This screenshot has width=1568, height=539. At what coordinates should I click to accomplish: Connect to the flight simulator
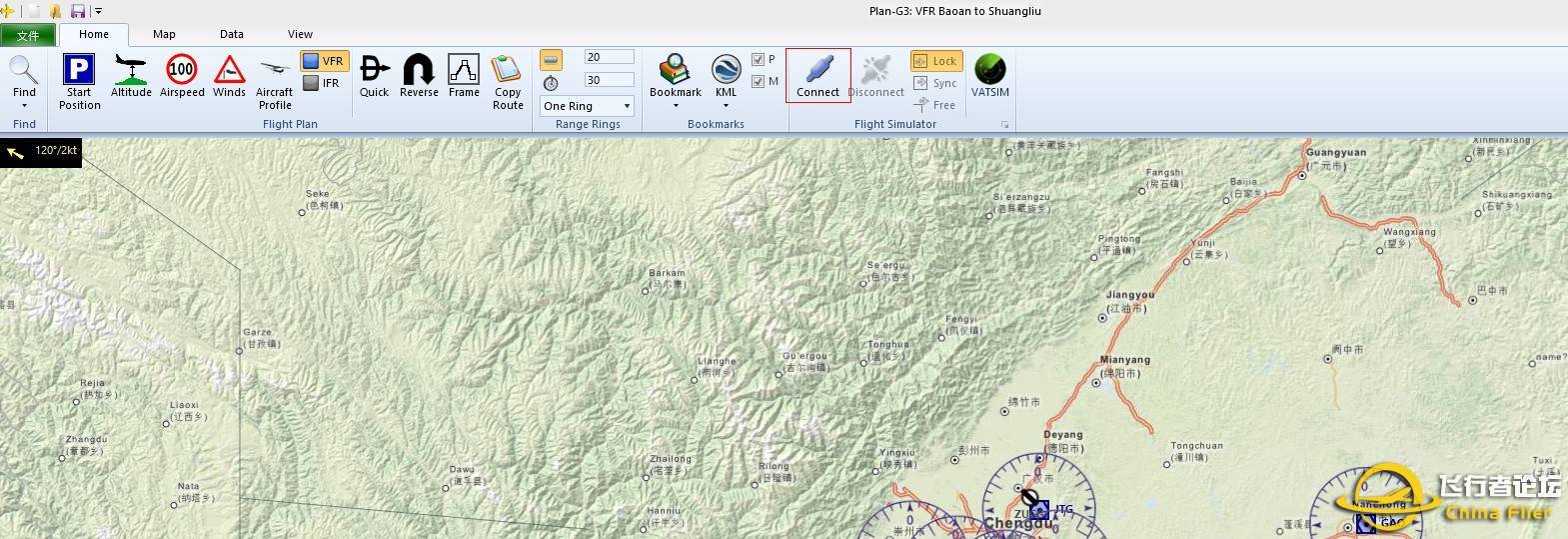coord(817,76)
